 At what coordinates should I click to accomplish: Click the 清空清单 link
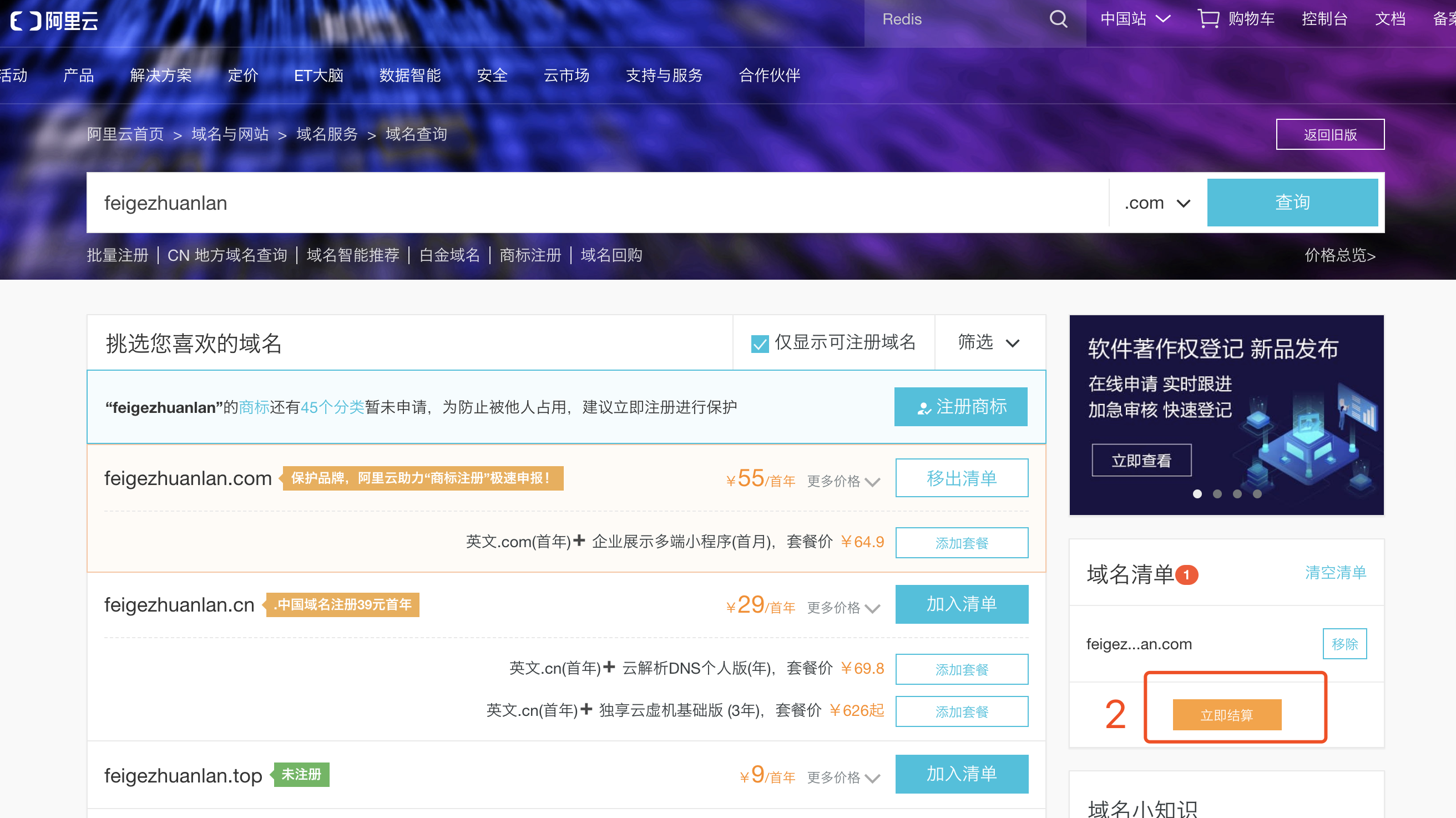coord(1336,573)
